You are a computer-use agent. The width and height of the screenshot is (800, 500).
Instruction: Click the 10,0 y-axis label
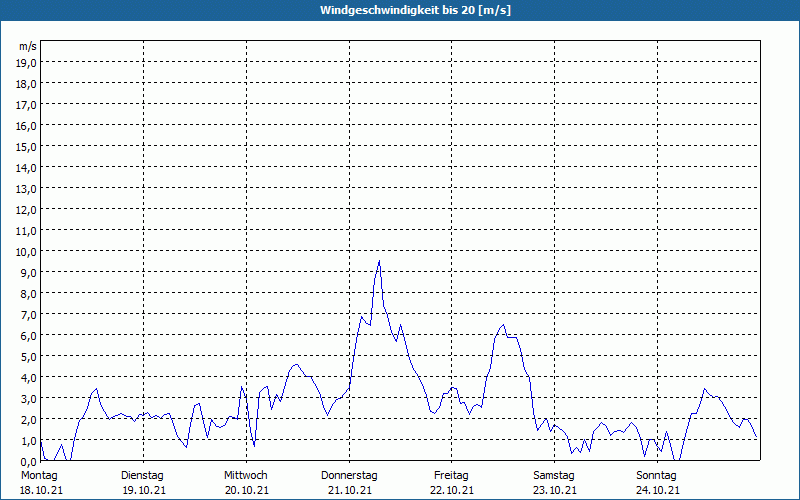(x=26, y=252)
